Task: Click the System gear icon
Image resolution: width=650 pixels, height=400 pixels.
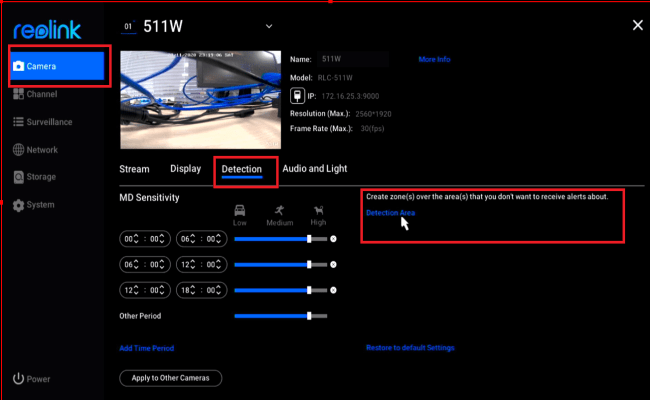Action: (x=18, y=205)
